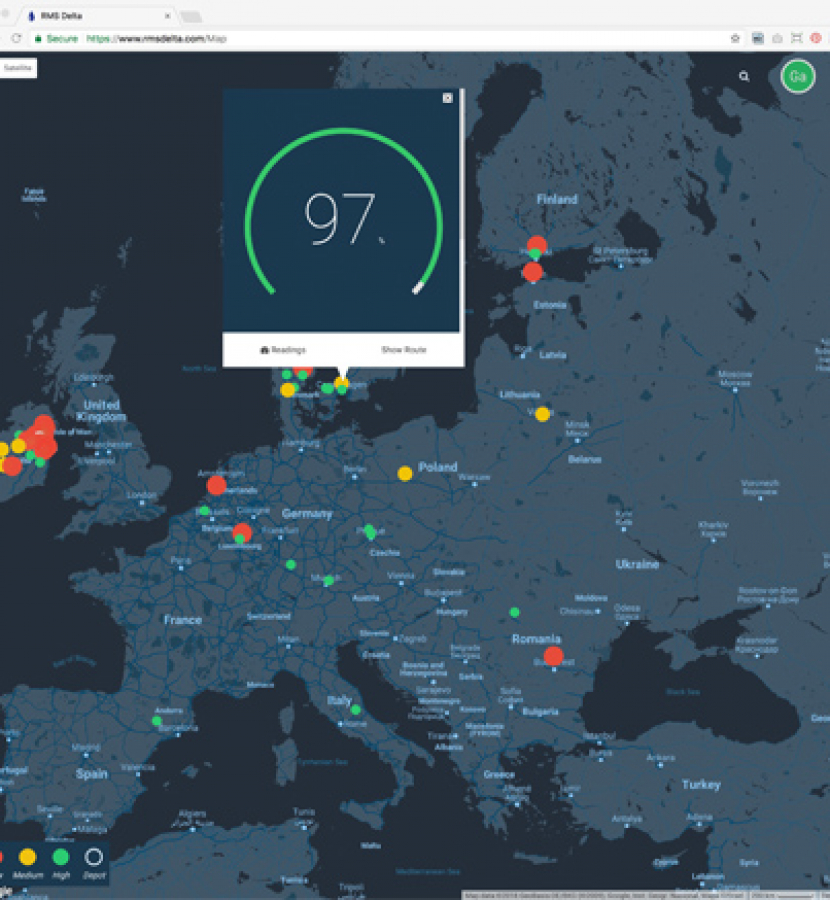Switch map to Satellite view
The width and height of the screenshot is (830, 900).
(18, 68)
